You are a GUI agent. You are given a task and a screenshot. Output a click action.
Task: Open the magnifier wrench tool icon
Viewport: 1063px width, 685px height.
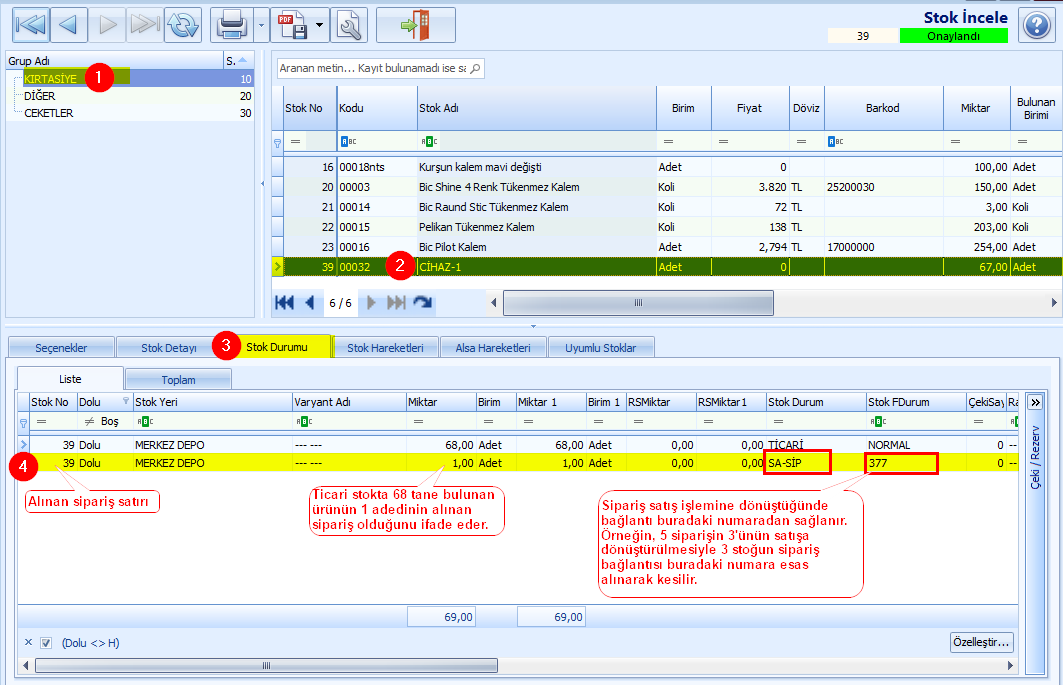tap(349, 25)
